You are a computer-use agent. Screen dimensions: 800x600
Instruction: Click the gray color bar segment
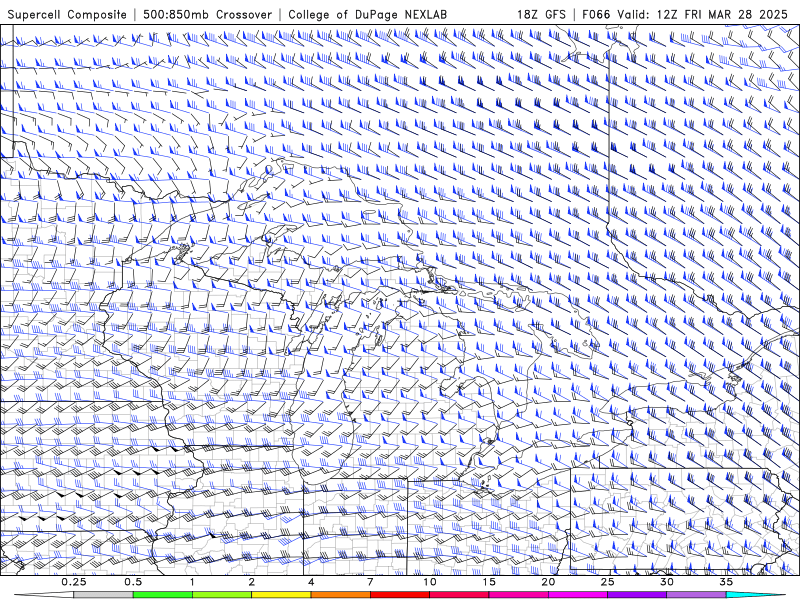click(104, 595)
